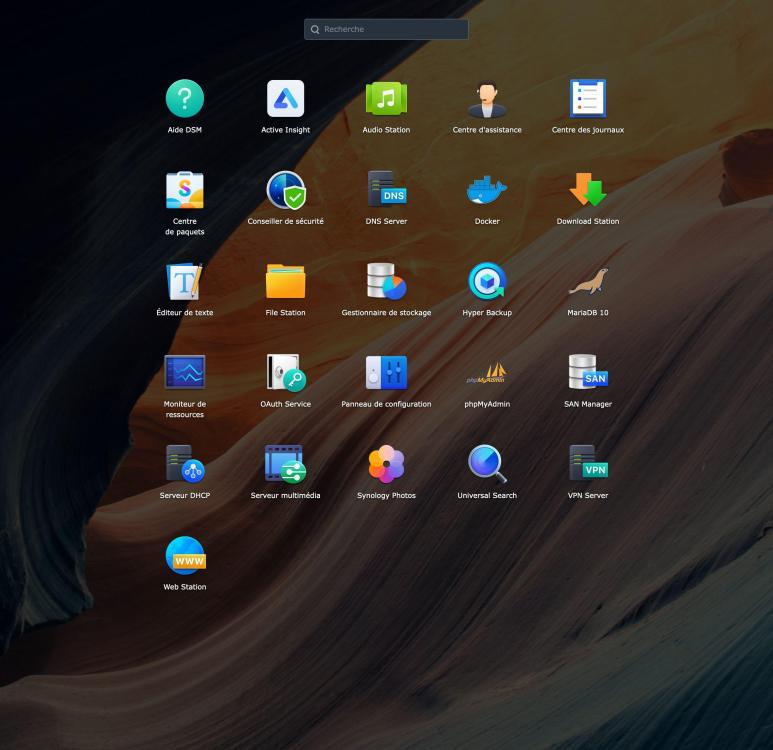This screenshot has height=750, width=773.
Task: Launch phpMyAdmin
Action: click(487, 373)
